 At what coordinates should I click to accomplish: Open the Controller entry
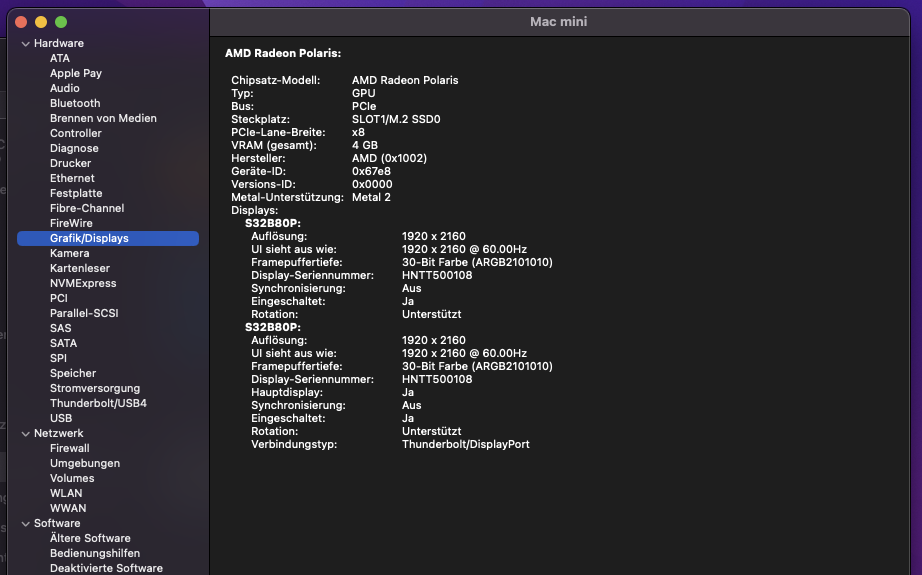coord(75,133)
